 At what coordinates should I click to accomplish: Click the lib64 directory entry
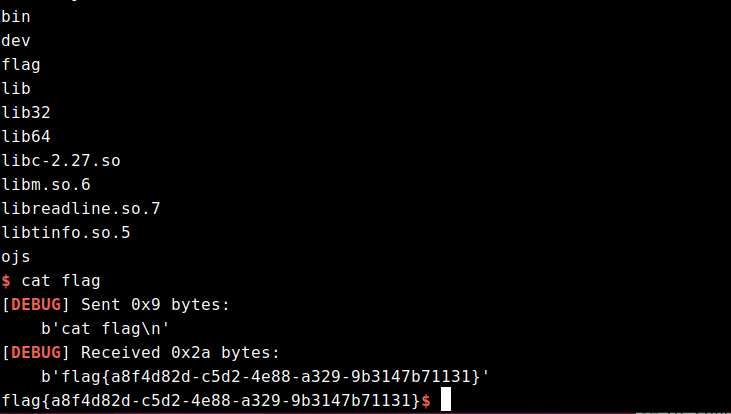[26, 136]
